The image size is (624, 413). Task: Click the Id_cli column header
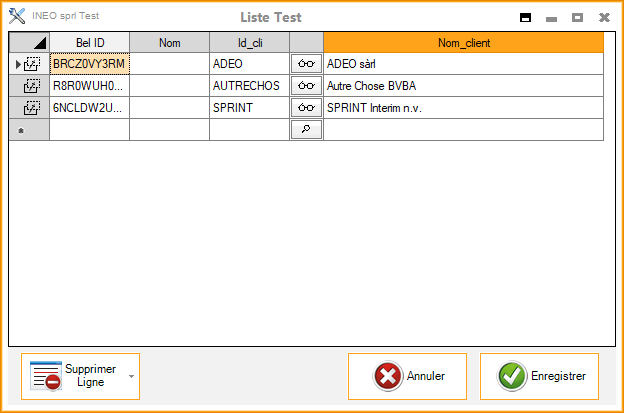click(249, 43)
